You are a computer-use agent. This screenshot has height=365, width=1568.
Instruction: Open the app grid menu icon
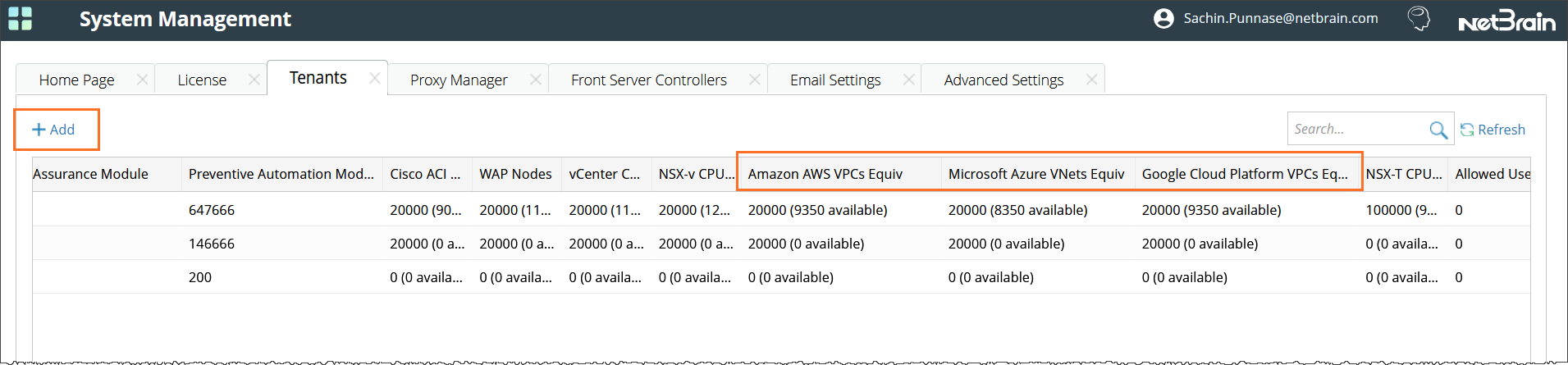click(20, 19)
